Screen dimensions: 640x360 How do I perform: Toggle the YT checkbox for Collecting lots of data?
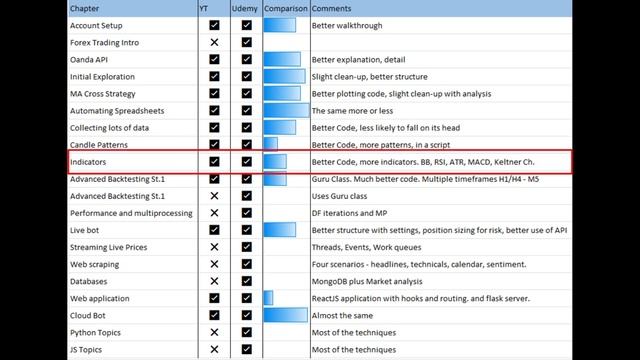(x=214, y=128)
